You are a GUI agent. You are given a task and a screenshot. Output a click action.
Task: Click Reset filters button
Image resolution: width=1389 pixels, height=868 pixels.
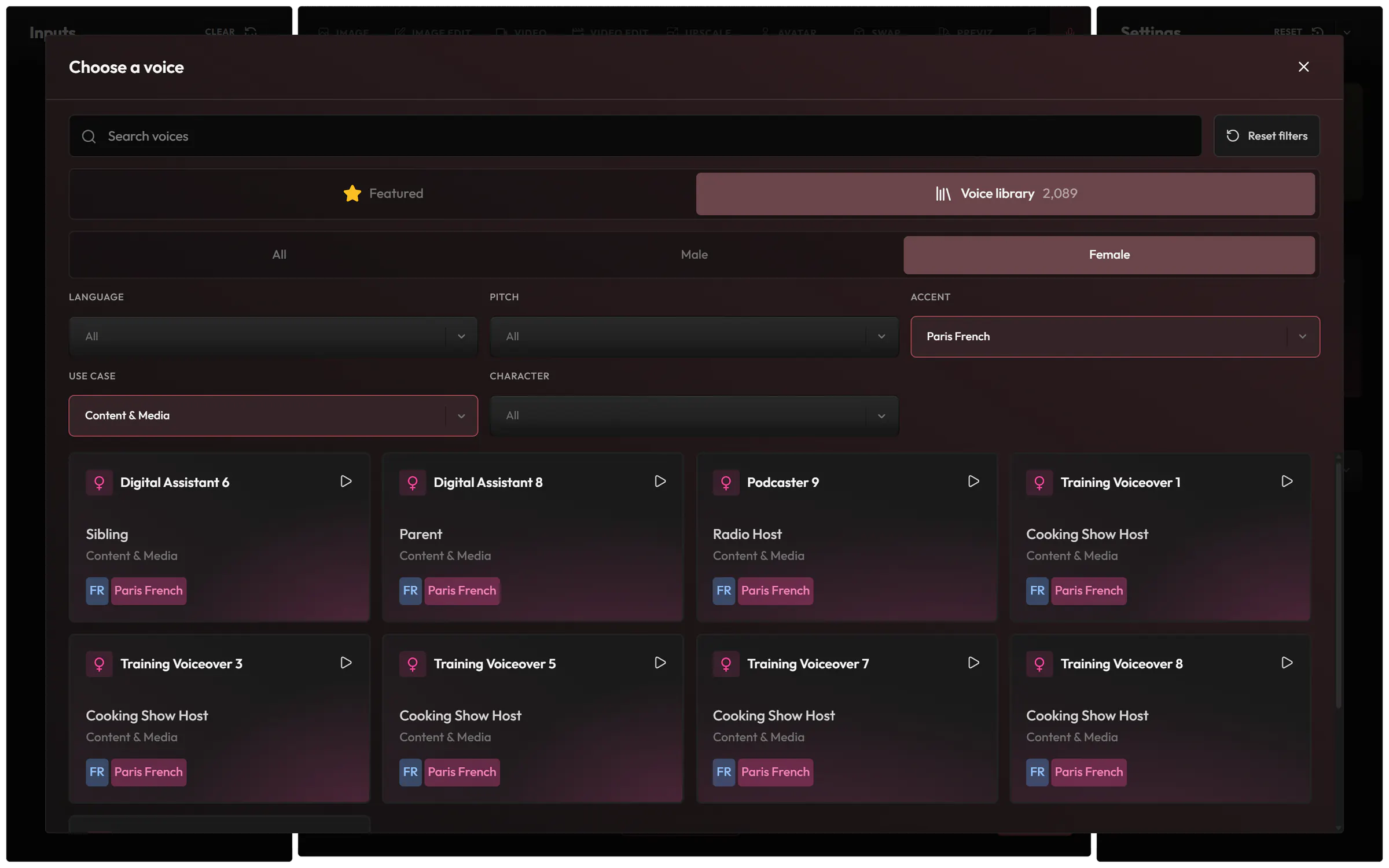(x=1266, y=136)
